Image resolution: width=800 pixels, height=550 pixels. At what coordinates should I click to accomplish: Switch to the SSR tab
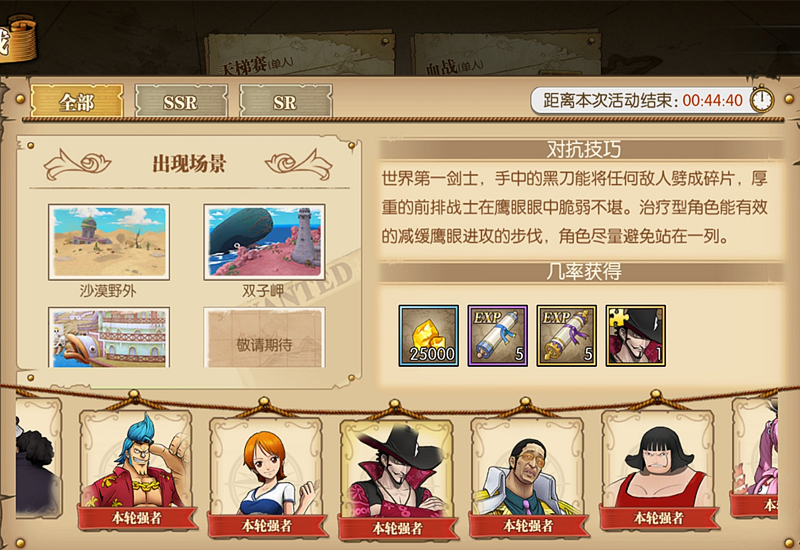(181, 101)
